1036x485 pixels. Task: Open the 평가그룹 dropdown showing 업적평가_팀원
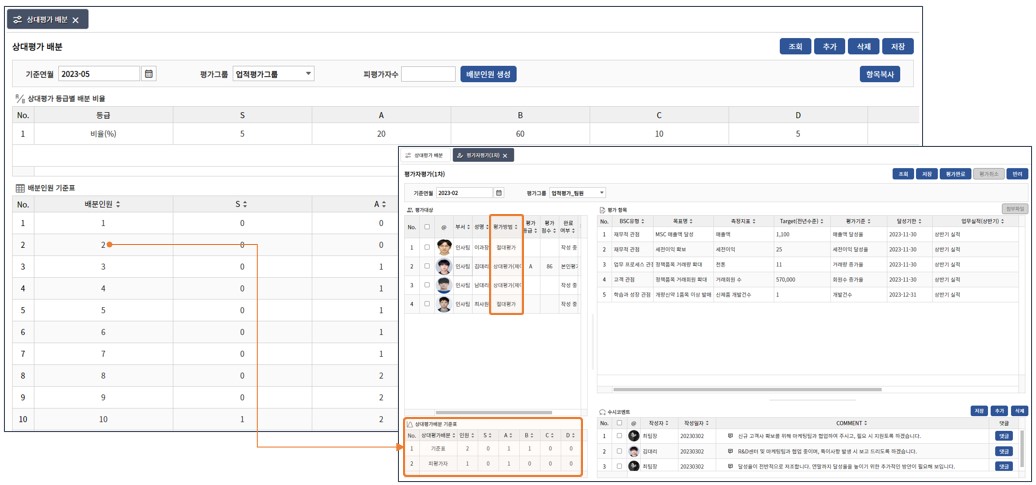pyautogui.click(x=577, y=192)
